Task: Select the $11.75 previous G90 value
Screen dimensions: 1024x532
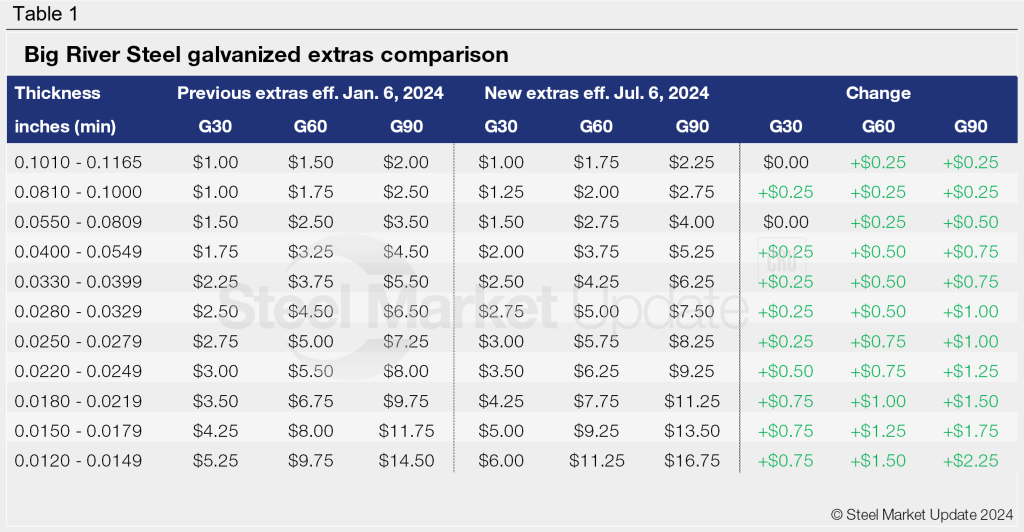Action: [406, 431]
